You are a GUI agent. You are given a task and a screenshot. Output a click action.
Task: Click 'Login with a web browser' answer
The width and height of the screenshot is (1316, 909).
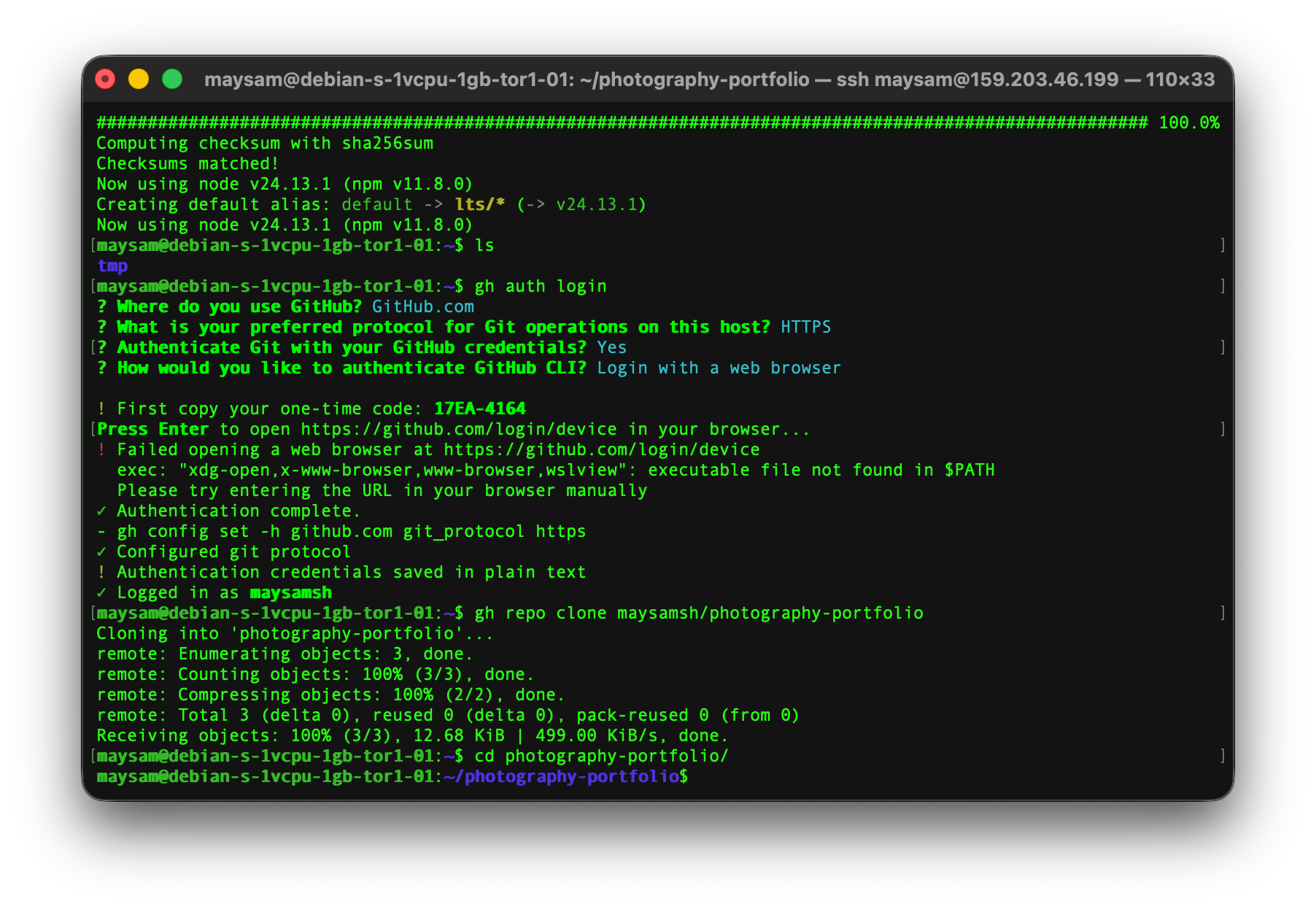pos(719,368)
